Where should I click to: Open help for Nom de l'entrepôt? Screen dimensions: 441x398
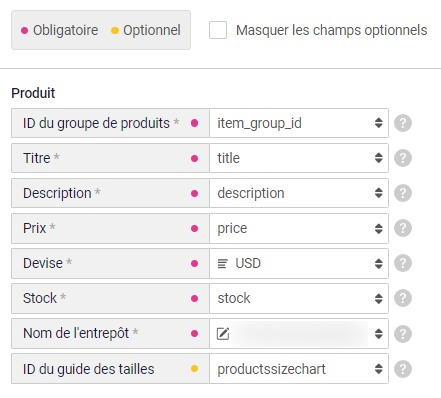click(x=403, y=334)
